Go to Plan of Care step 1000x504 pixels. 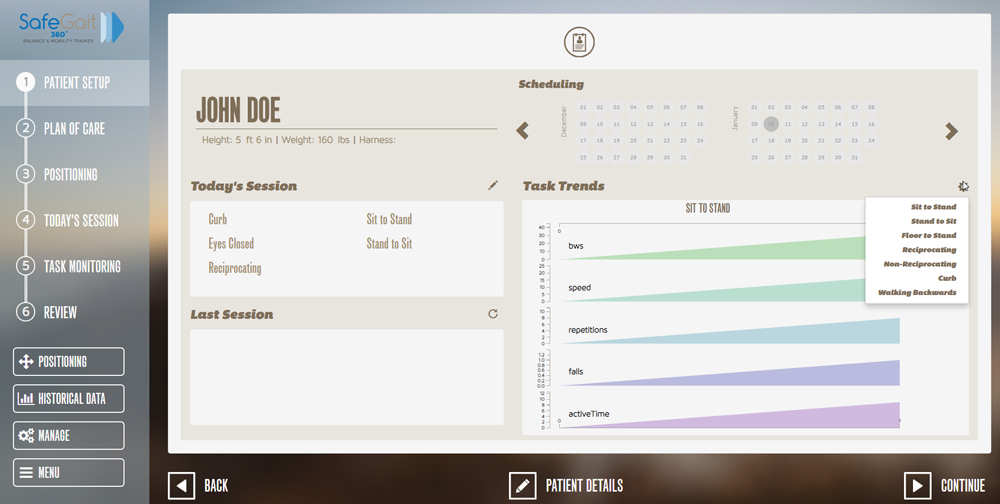pyautogui.click(x=73, y=128)
